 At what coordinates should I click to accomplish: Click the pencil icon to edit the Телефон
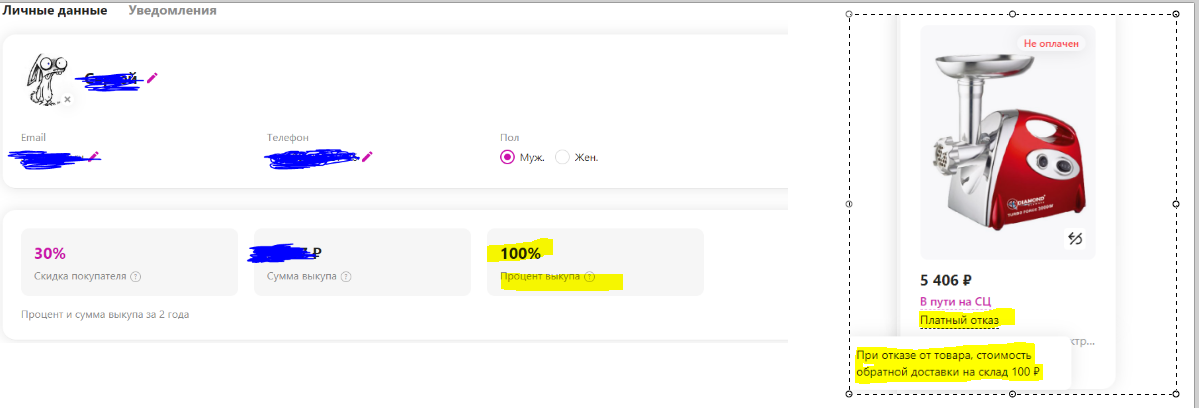click(367, 156)
